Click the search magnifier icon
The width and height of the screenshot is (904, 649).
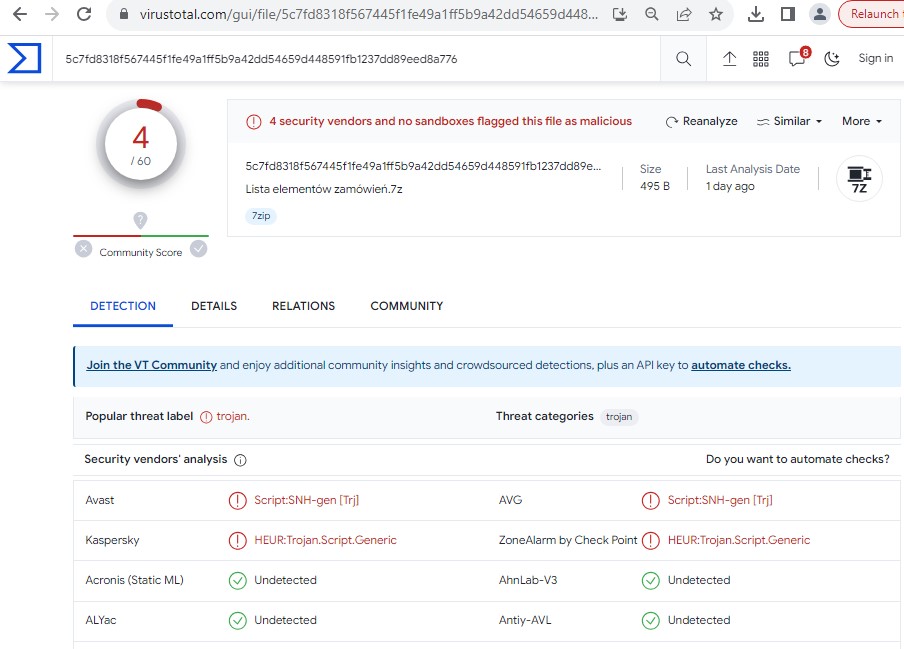tap(684, 59)
